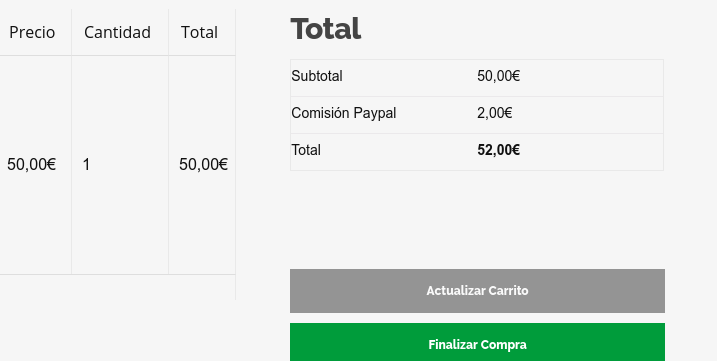The width and height of the screenshot is (717, 361).
Task: Click the blank area above Actualizar Carrito
Action: [x=477, y=220]
